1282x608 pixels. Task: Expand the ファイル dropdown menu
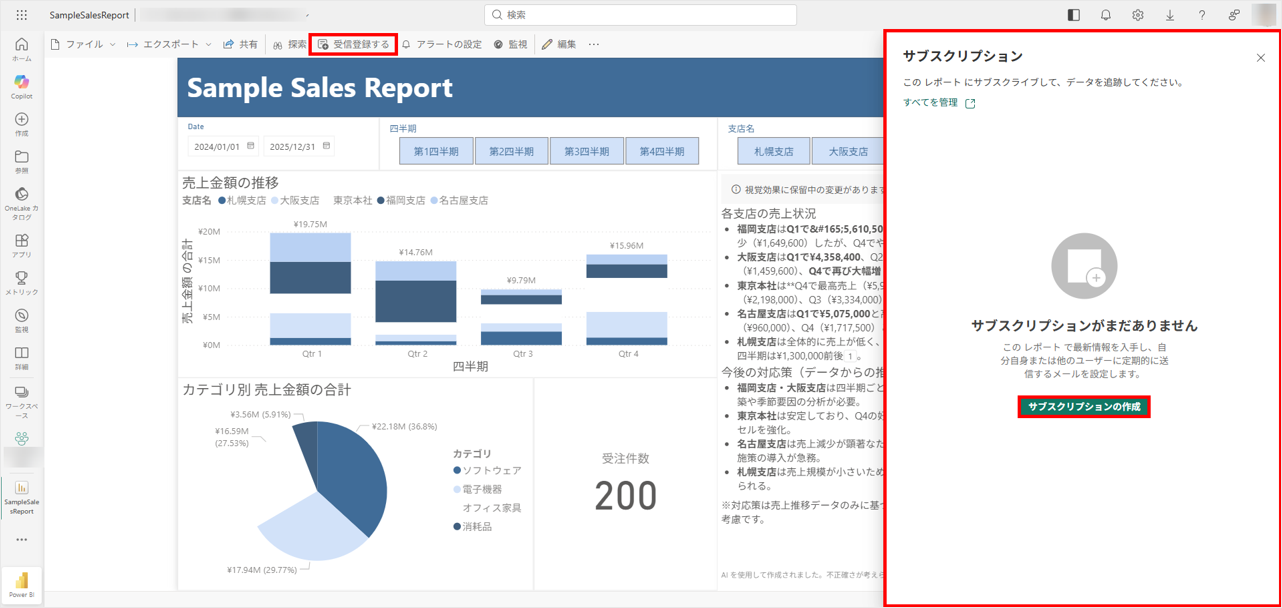pos(84,44)
